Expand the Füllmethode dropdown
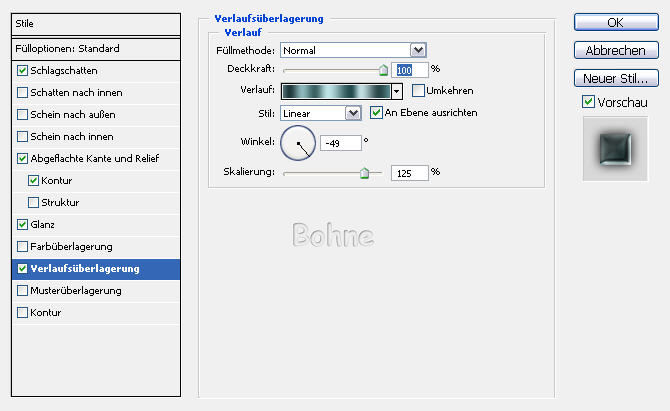670x411 pixels. (418, 49)
